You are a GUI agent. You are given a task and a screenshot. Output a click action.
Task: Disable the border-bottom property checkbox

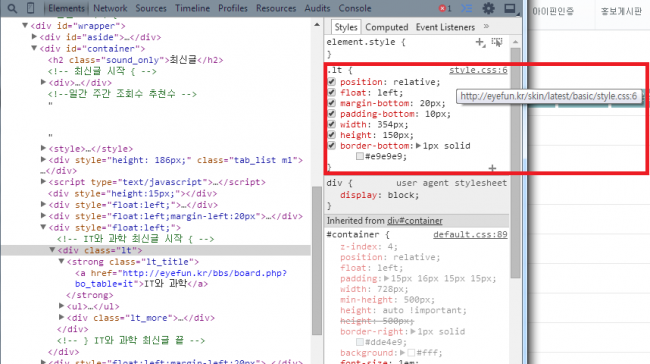pyautogui.click(x=332, y=146)
